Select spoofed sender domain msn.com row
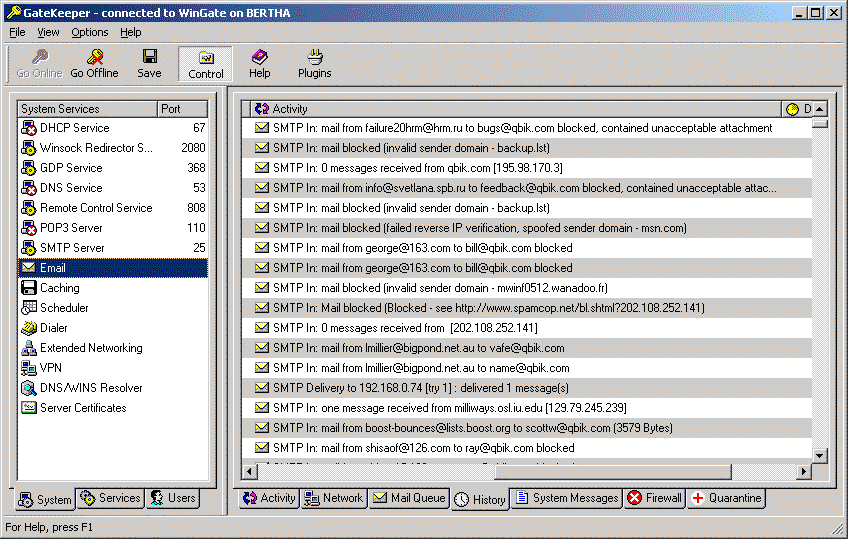The height and width of the screenshot is (539, 848). (527, 228)
